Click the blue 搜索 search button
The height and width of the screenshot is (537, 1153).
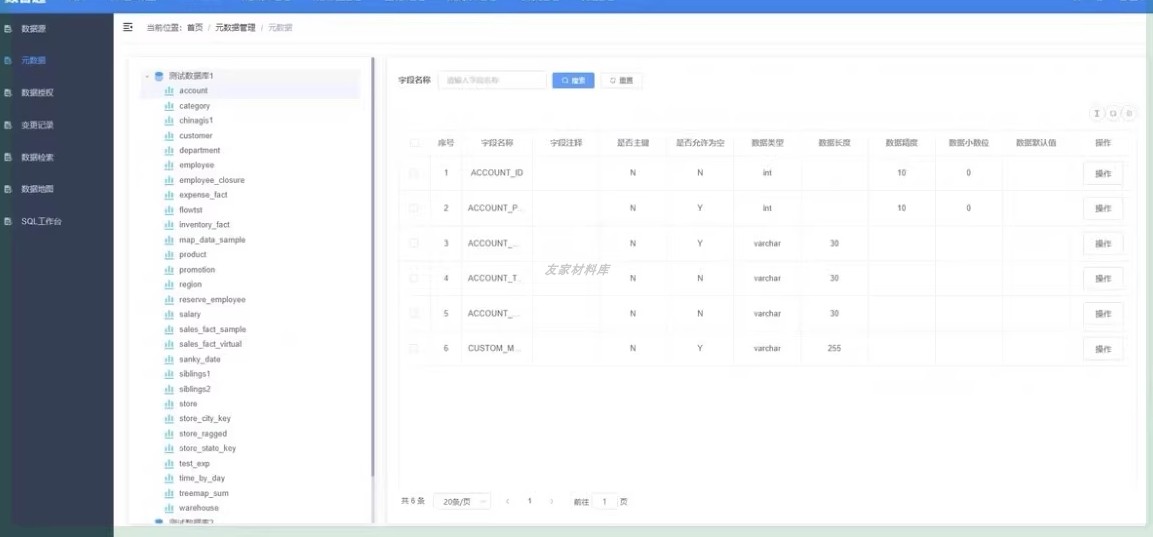[x=574, y=81]
